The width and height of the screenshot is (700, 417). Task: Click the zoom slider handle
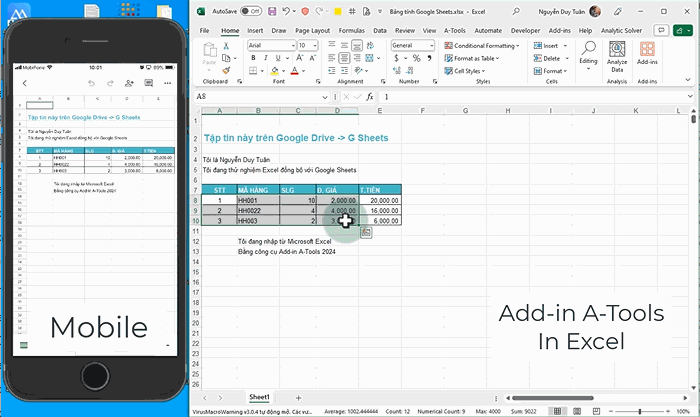pyautogui.click(x=640, y=411)
